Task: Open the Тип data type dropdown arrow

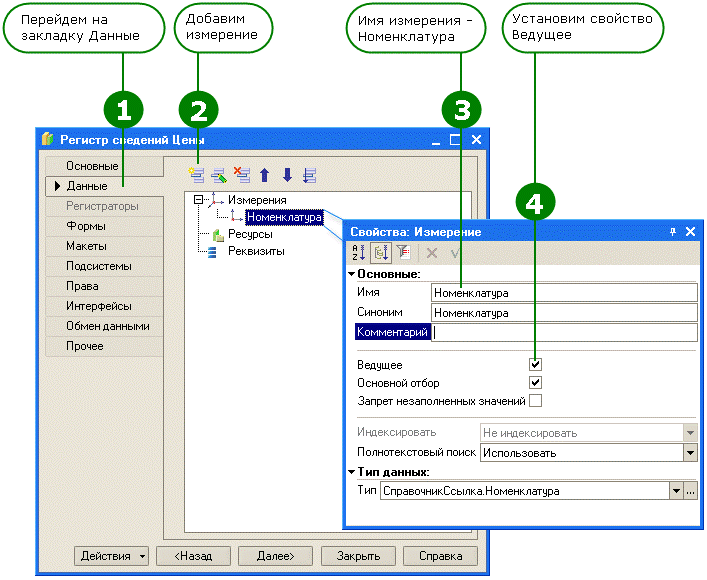Action: 676,491
